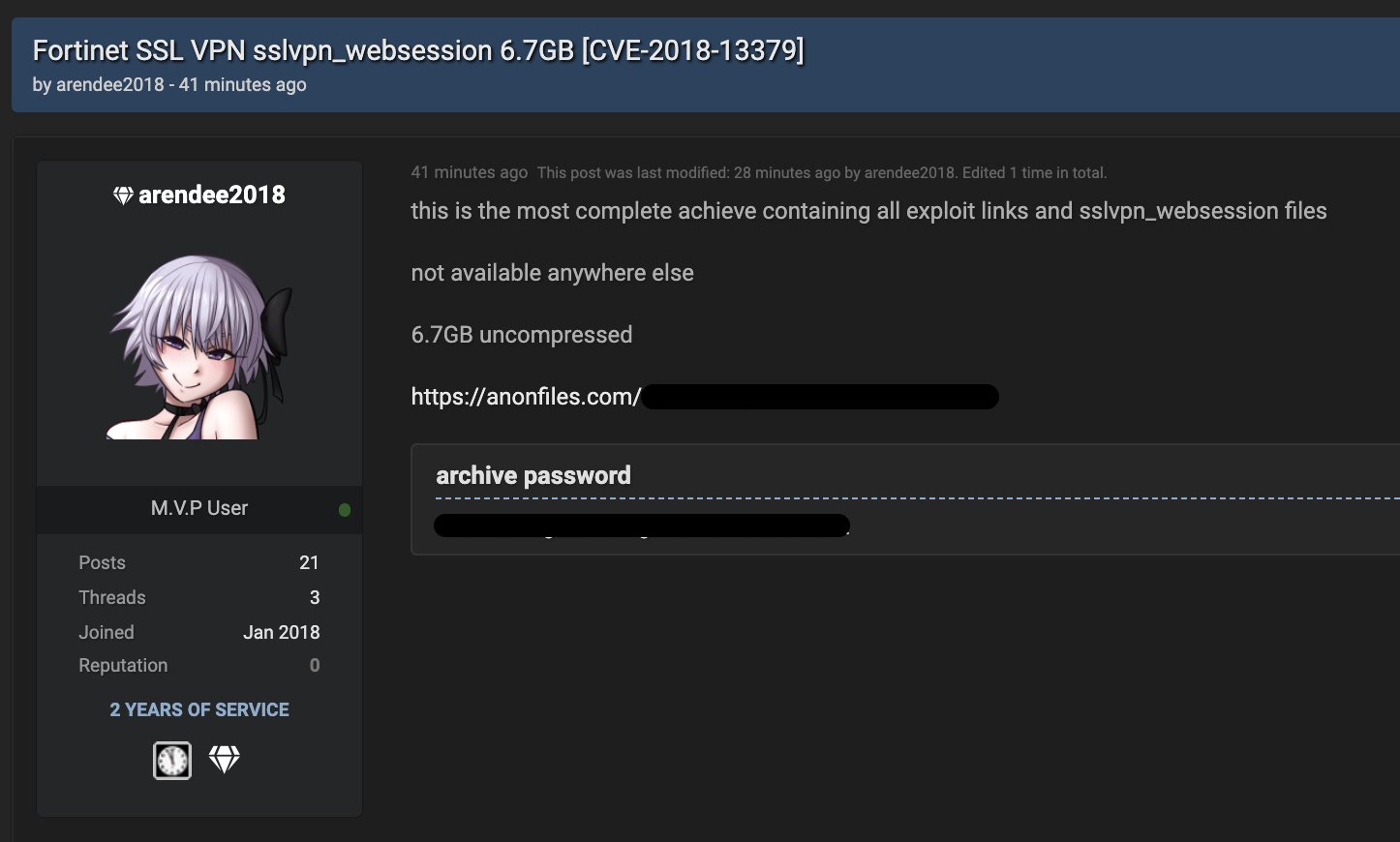Click the white diamond award badge
This screenshot has width=1400, height=842.
[x=224, y=760]
